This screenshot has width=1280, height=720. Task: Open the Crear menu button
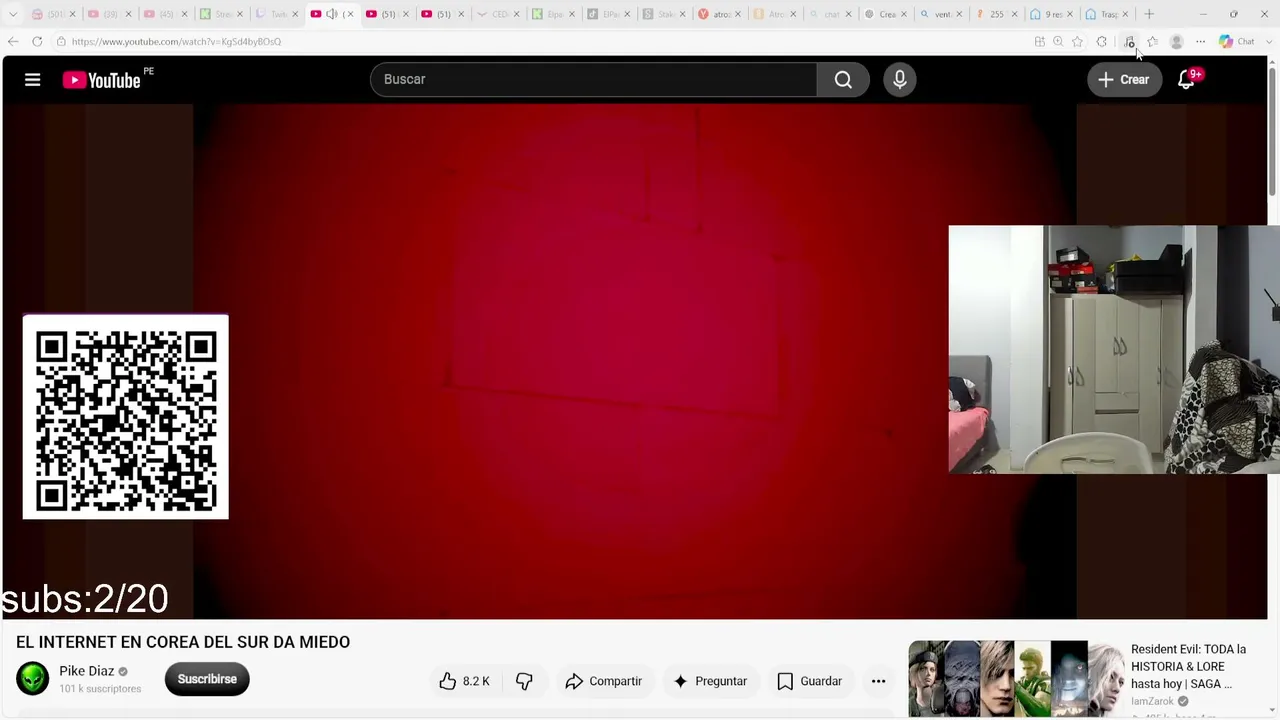[1124, 80]
